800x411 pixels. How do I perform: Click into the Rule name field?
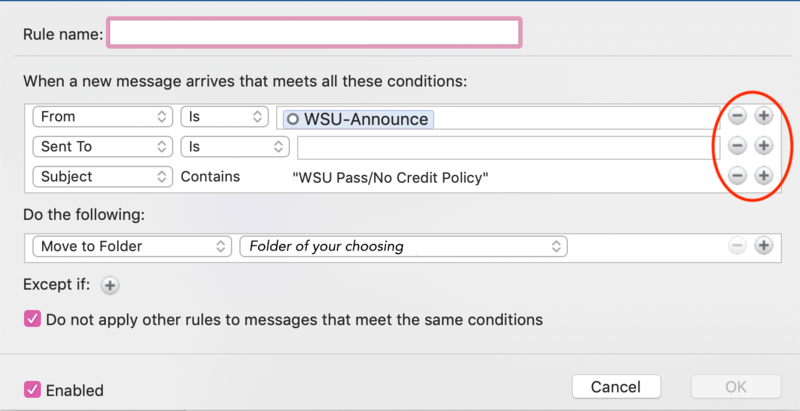314,34
